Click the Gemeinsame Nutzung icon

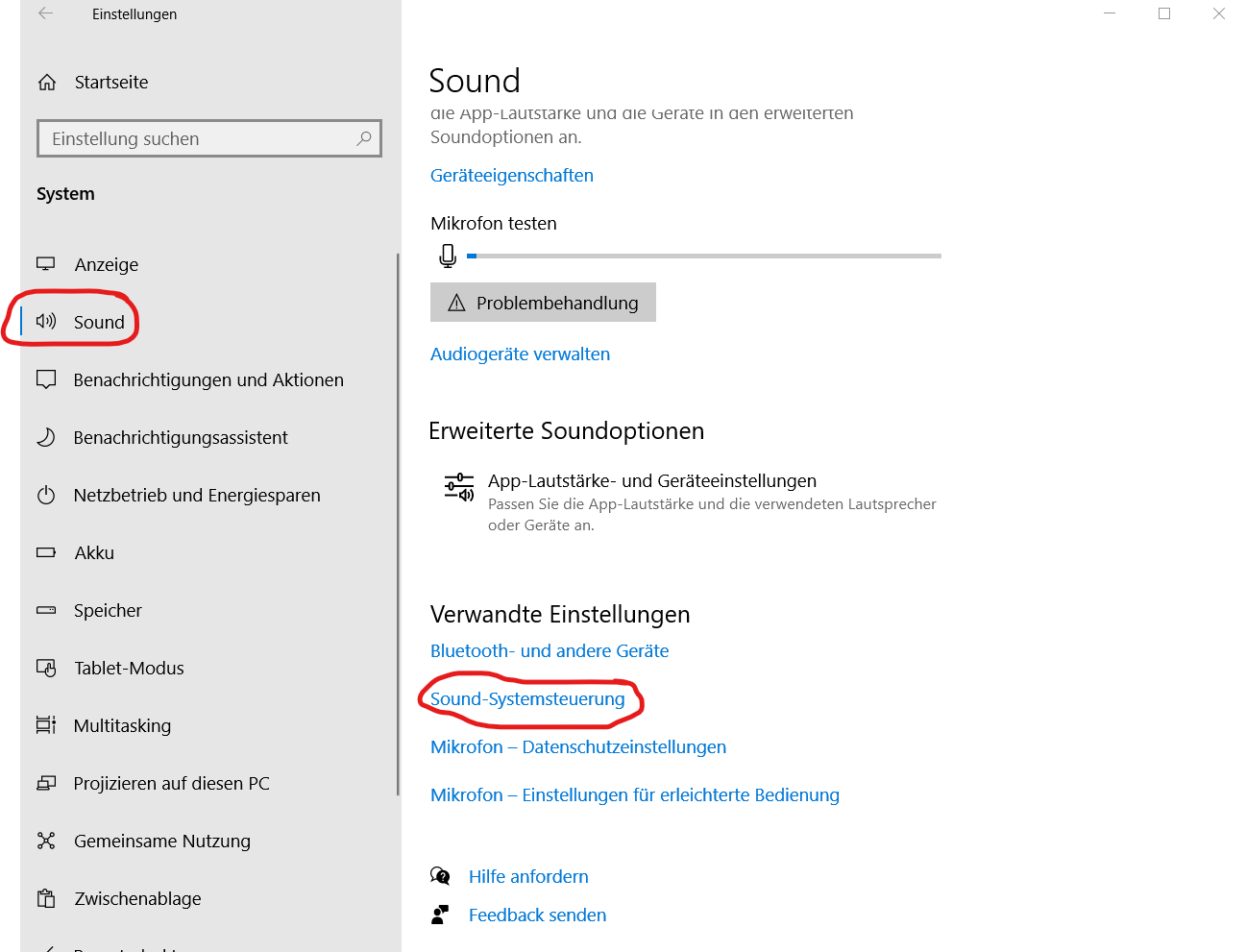pos(46,841)
